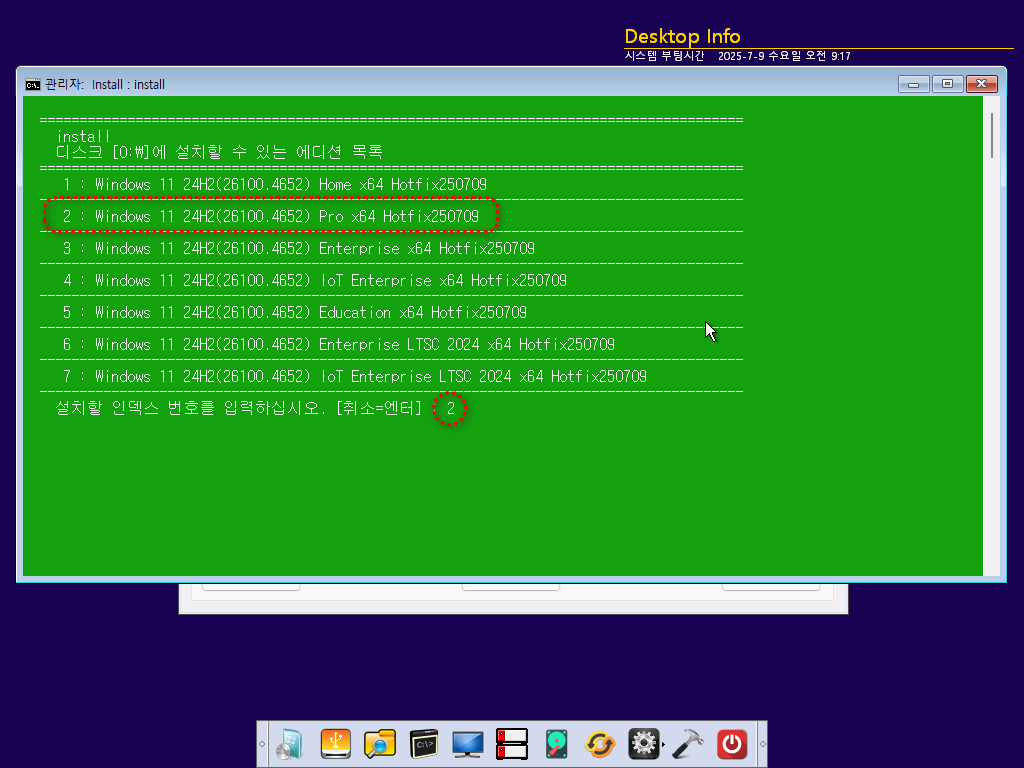Minimize the install console window
This screenshot has width=1024, height=768.
click(914, 84)
